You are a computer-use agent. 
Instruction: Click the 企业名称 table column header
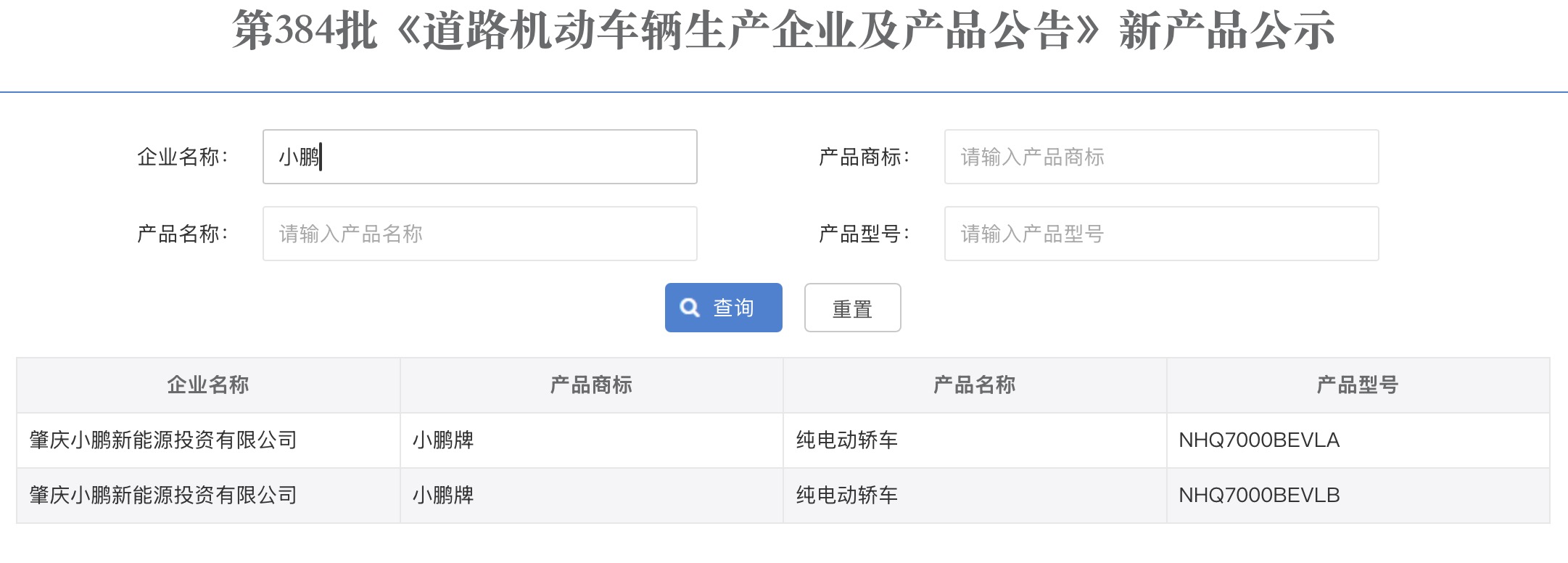pos(208,385)
